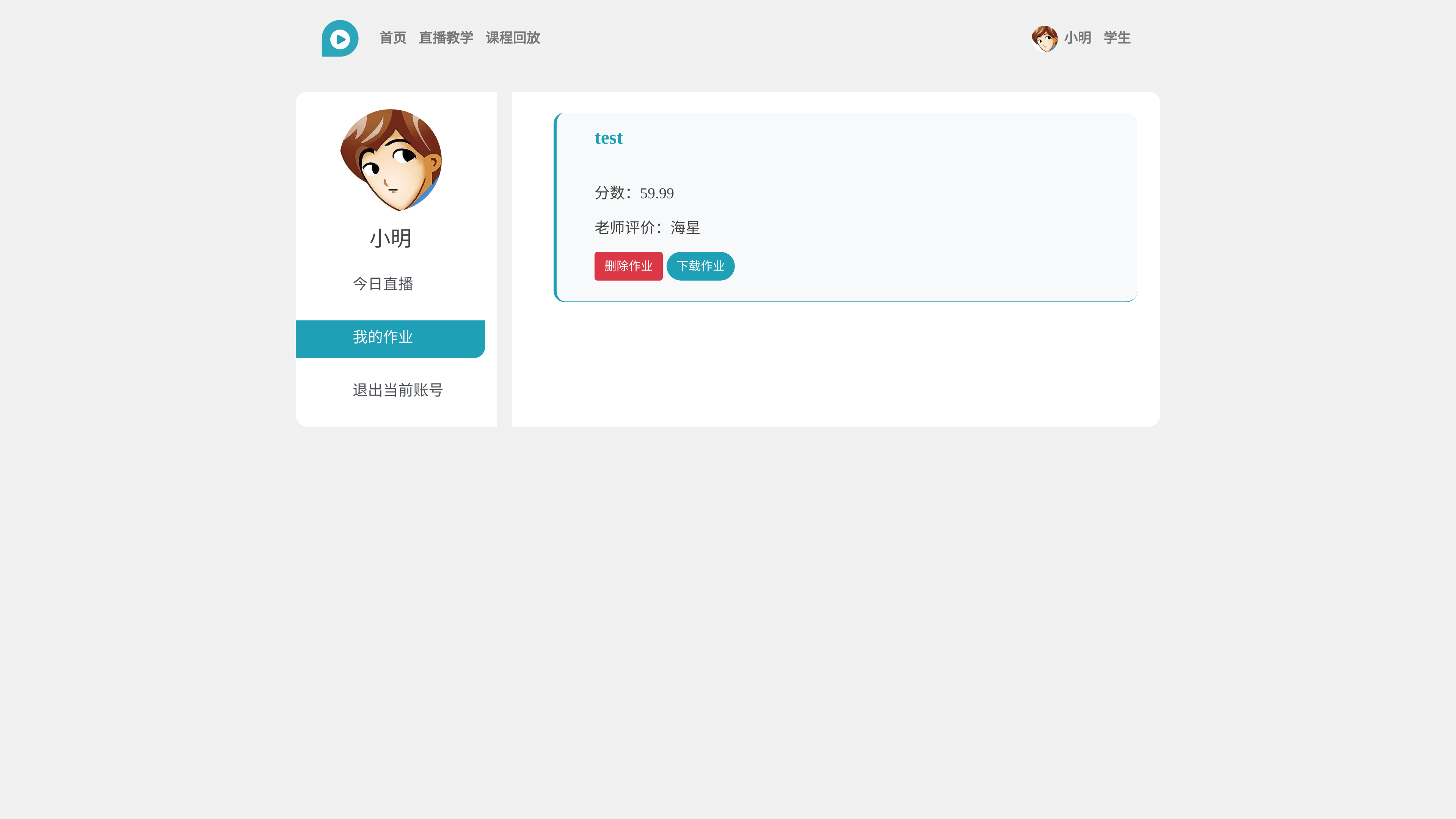Click the 小明 name under sidebar avatar
Screen dimensions: 1456x819
(x=391, y=238)
